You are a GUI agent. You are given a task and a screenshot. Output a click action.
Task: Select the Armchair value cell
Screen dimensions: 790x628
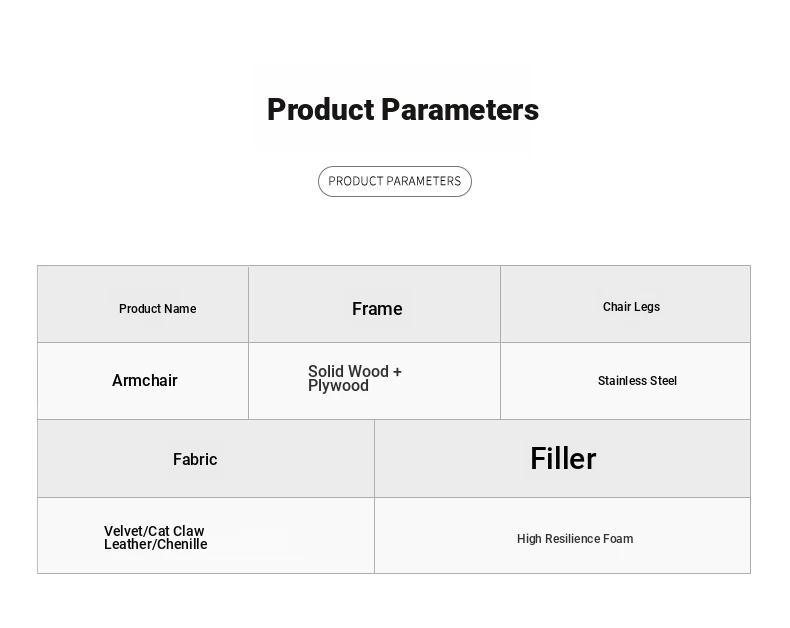coord(145,381)
